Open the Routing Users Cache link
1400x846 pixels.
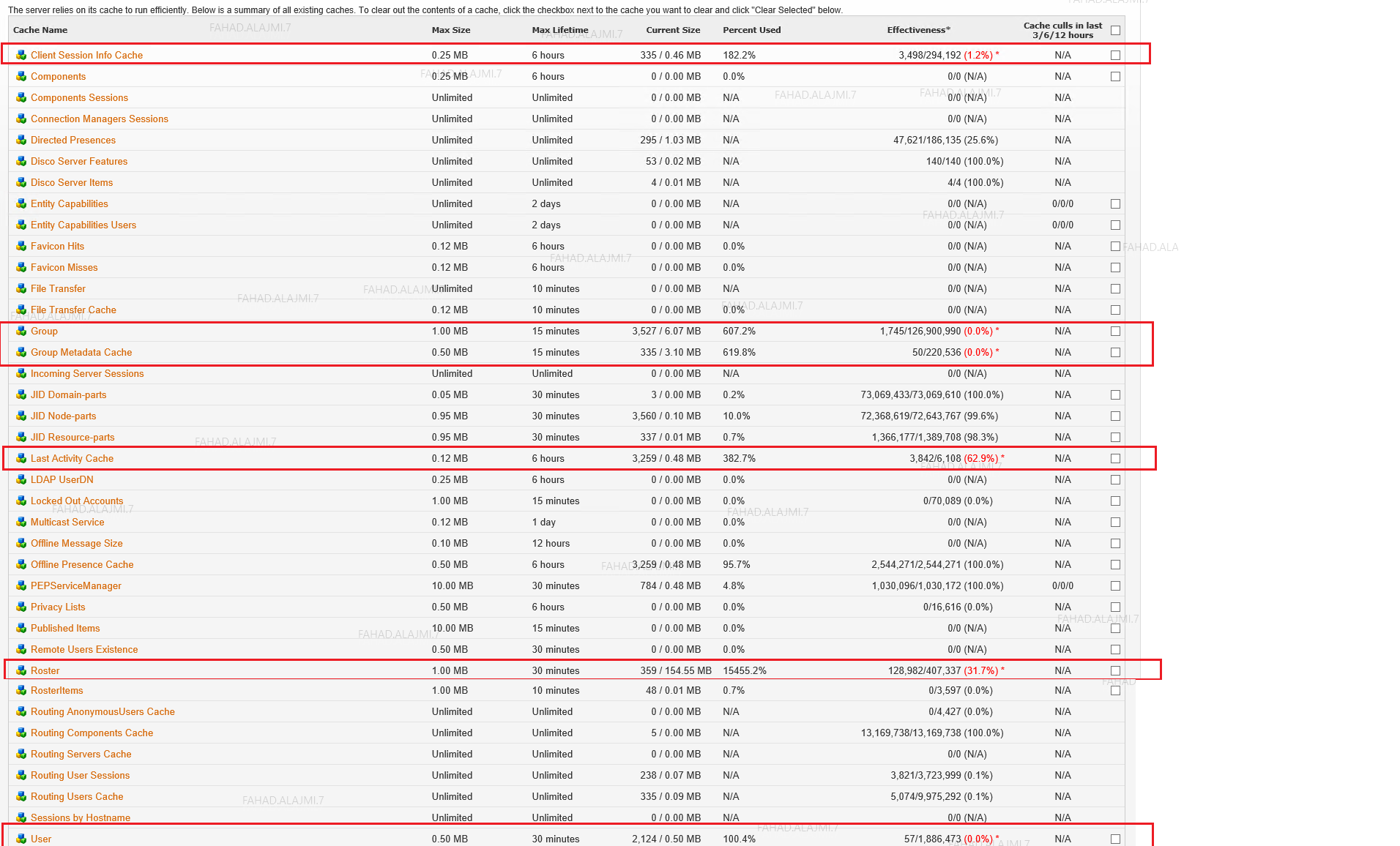pos(77,796)
